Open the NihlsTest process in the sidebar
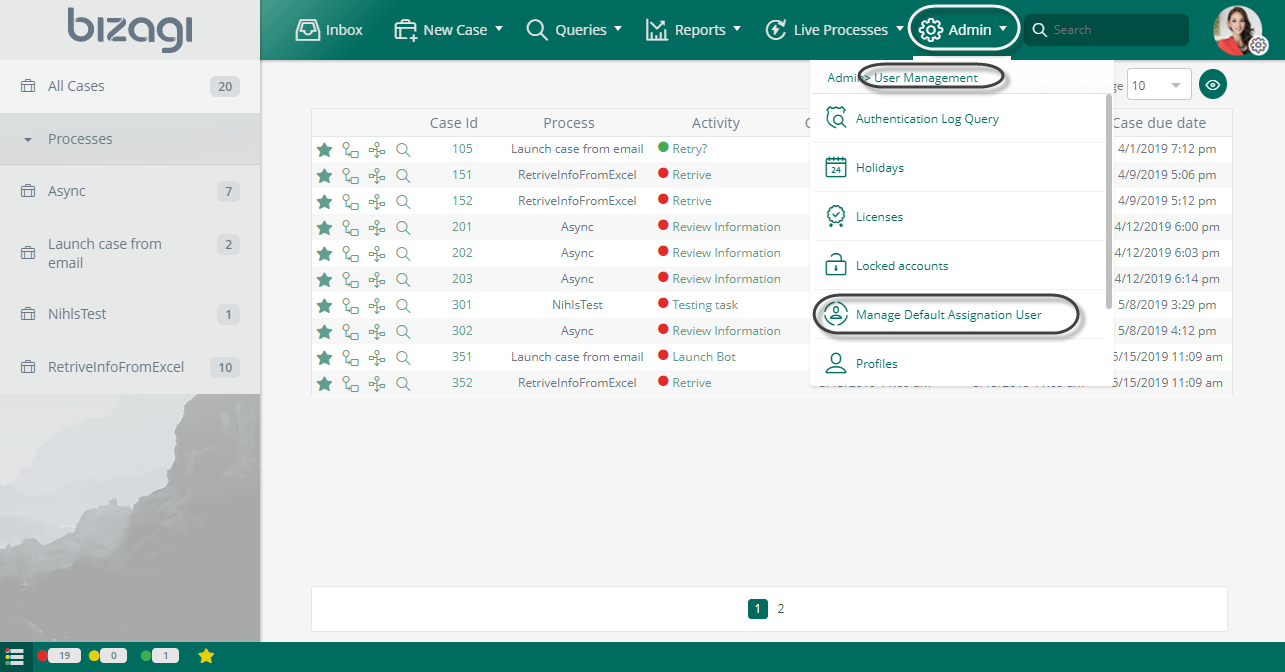 click(x=130, y=315)
